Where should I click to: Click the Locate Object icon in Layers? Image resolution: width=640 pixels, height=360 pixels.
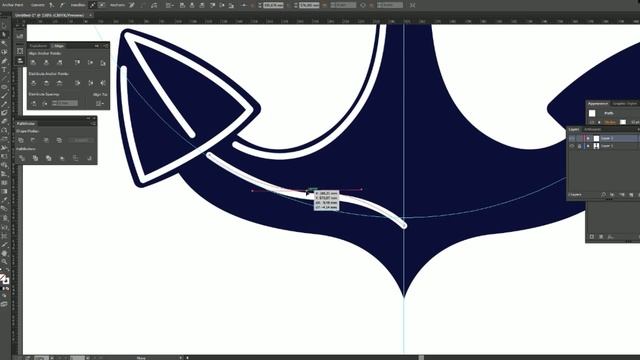(x=603, y=195)
